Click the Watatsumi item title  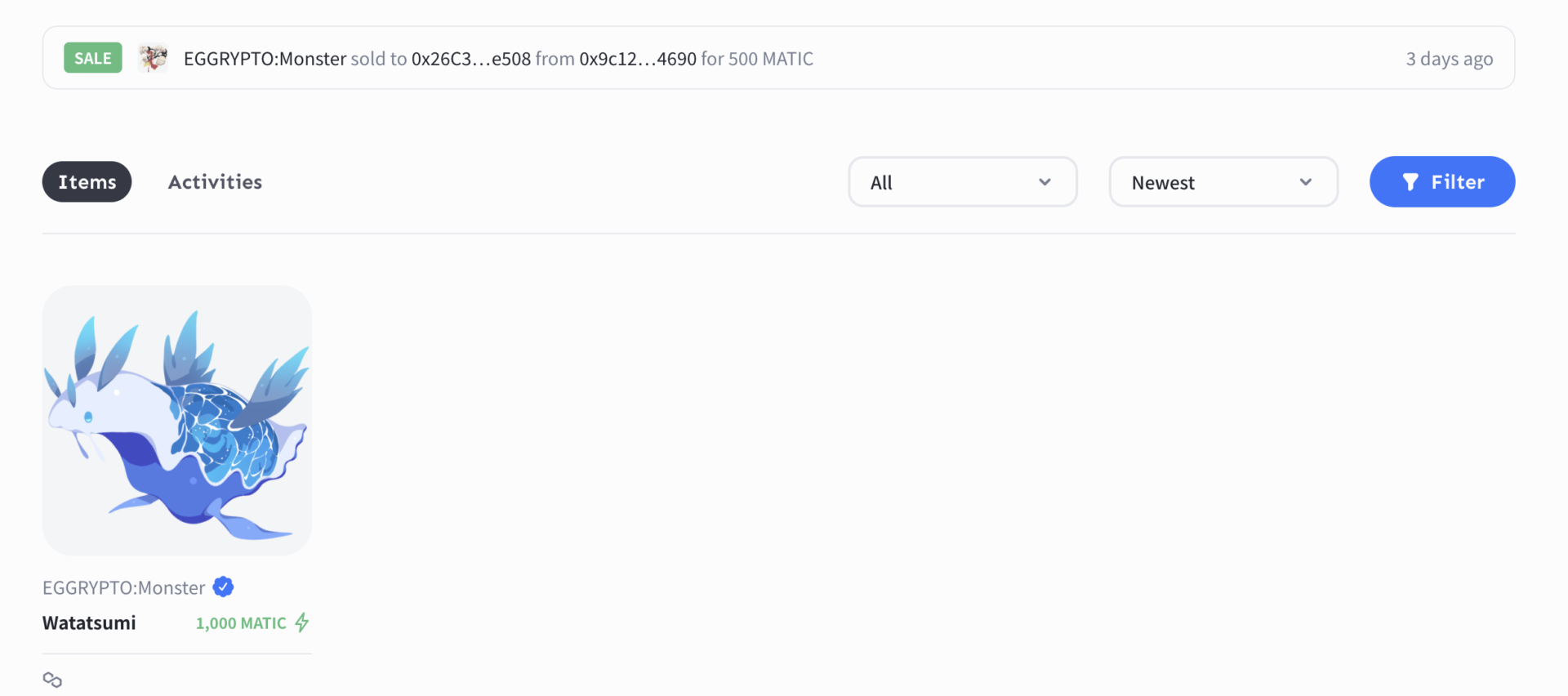(x=89, y=622)
